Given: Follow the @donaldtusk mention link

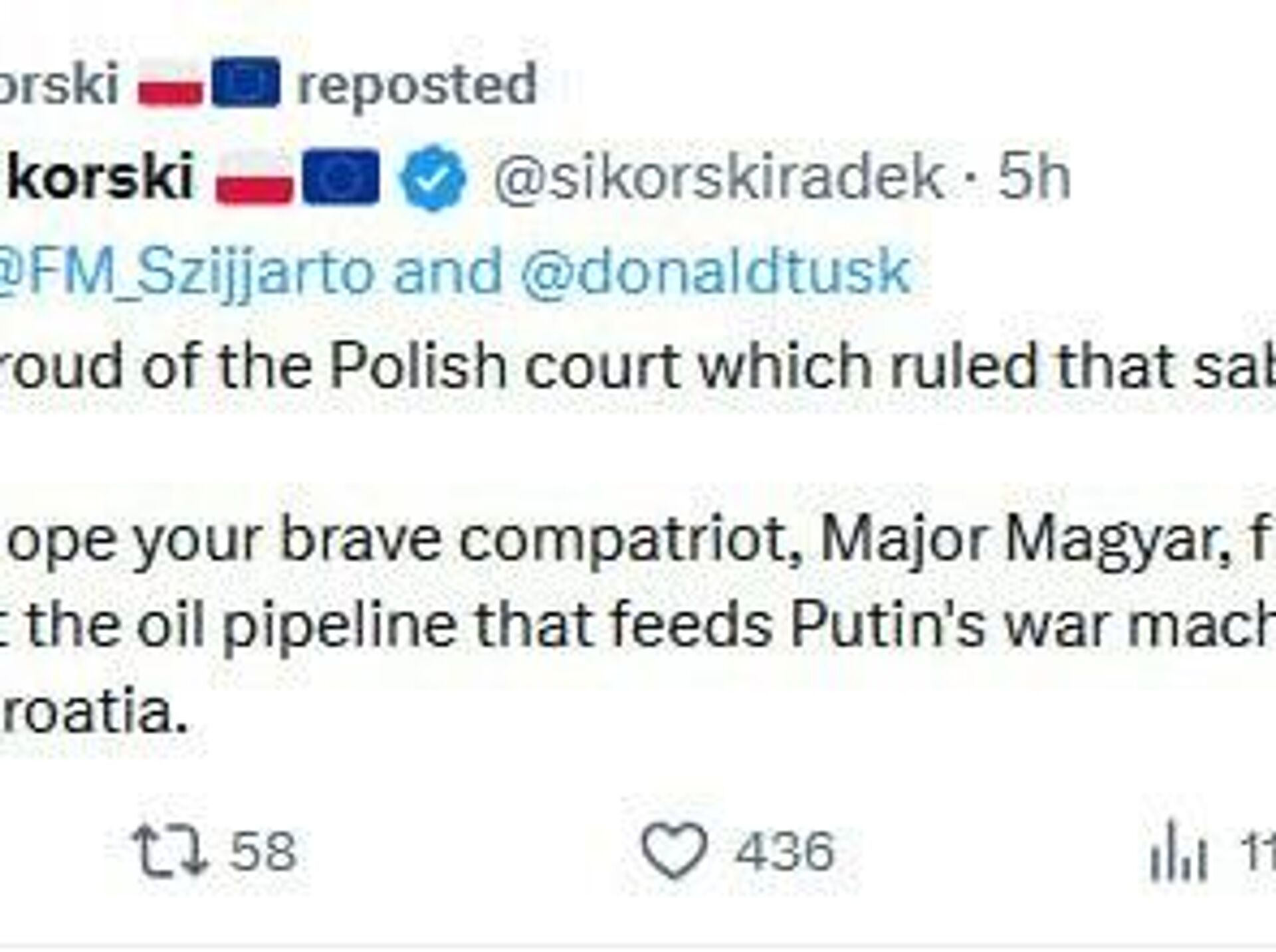Looking at the screenshot, I should (x=715, y=271).
